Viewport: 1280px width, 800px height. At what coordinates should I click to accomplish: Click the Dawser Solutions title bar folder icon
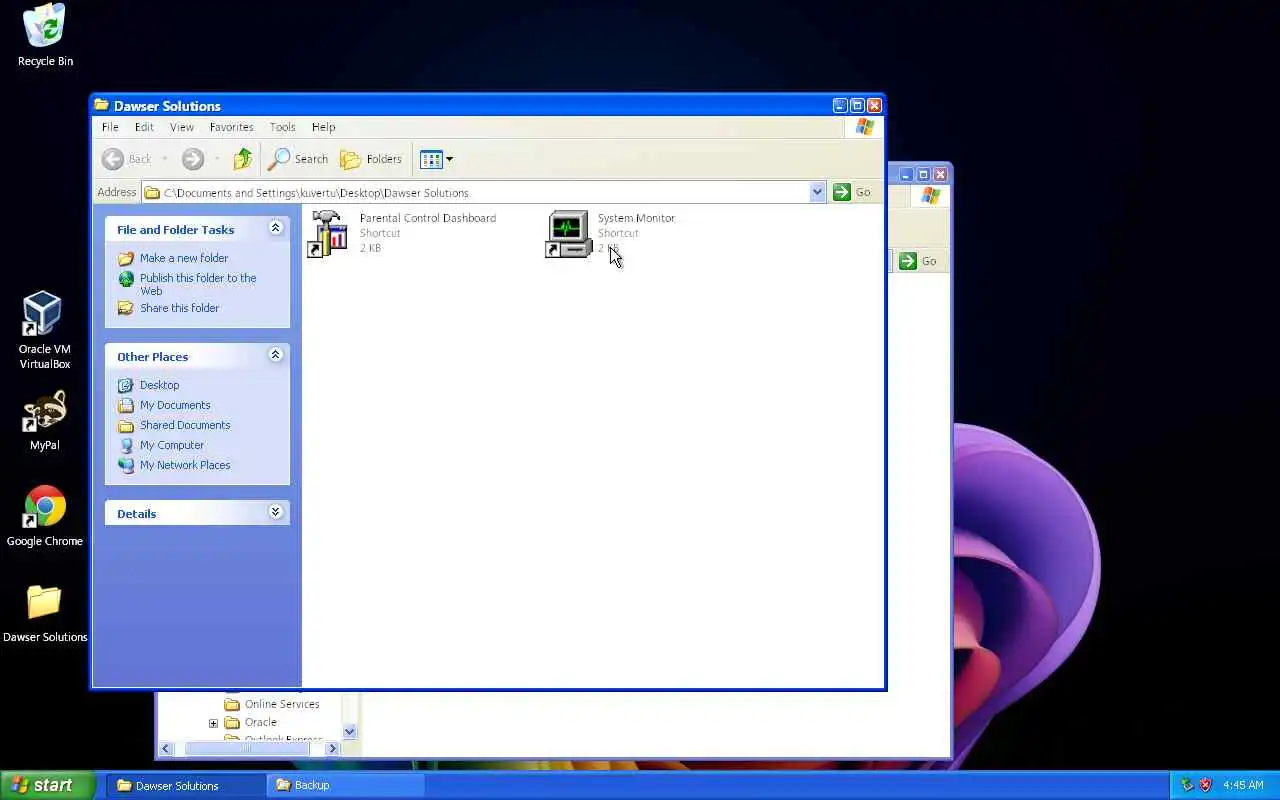(x=101, y=105)
